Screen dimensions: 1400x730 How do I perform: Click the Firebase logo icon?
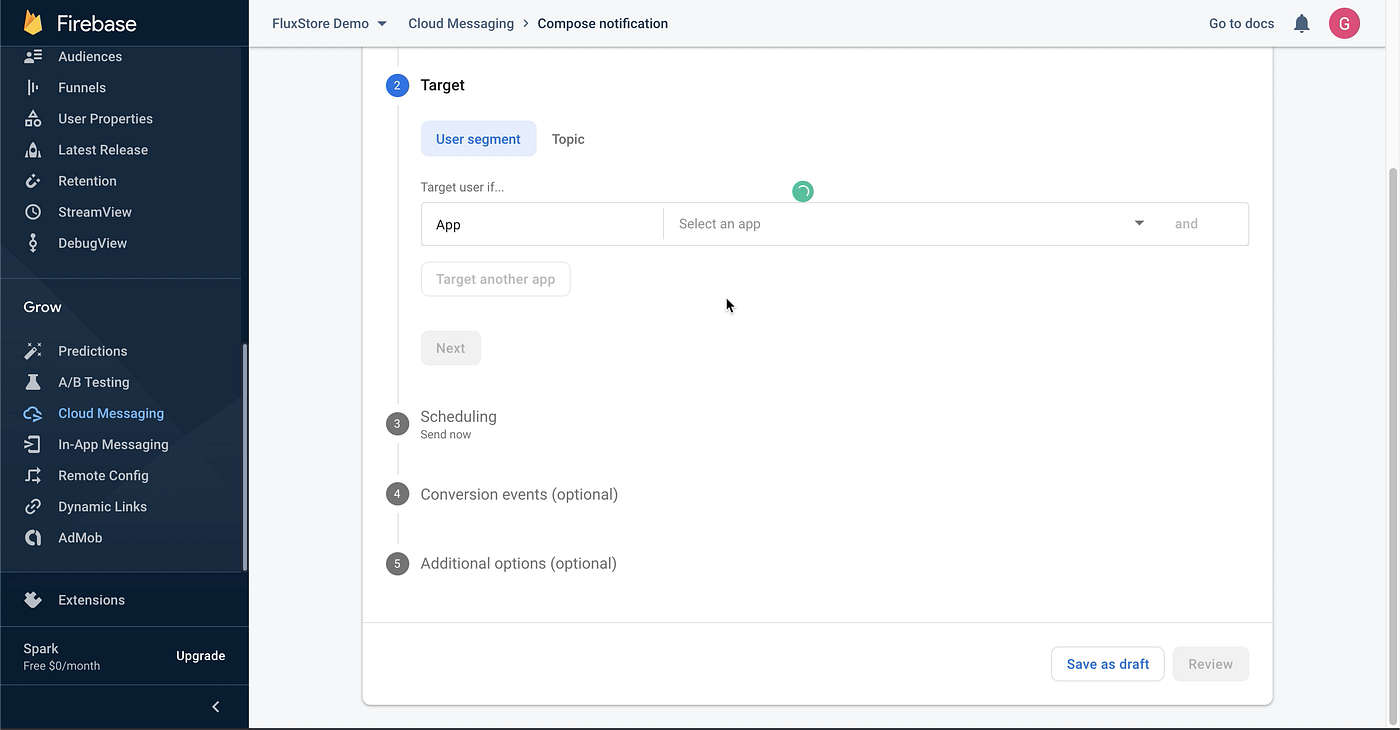click(x=34, y=23)
